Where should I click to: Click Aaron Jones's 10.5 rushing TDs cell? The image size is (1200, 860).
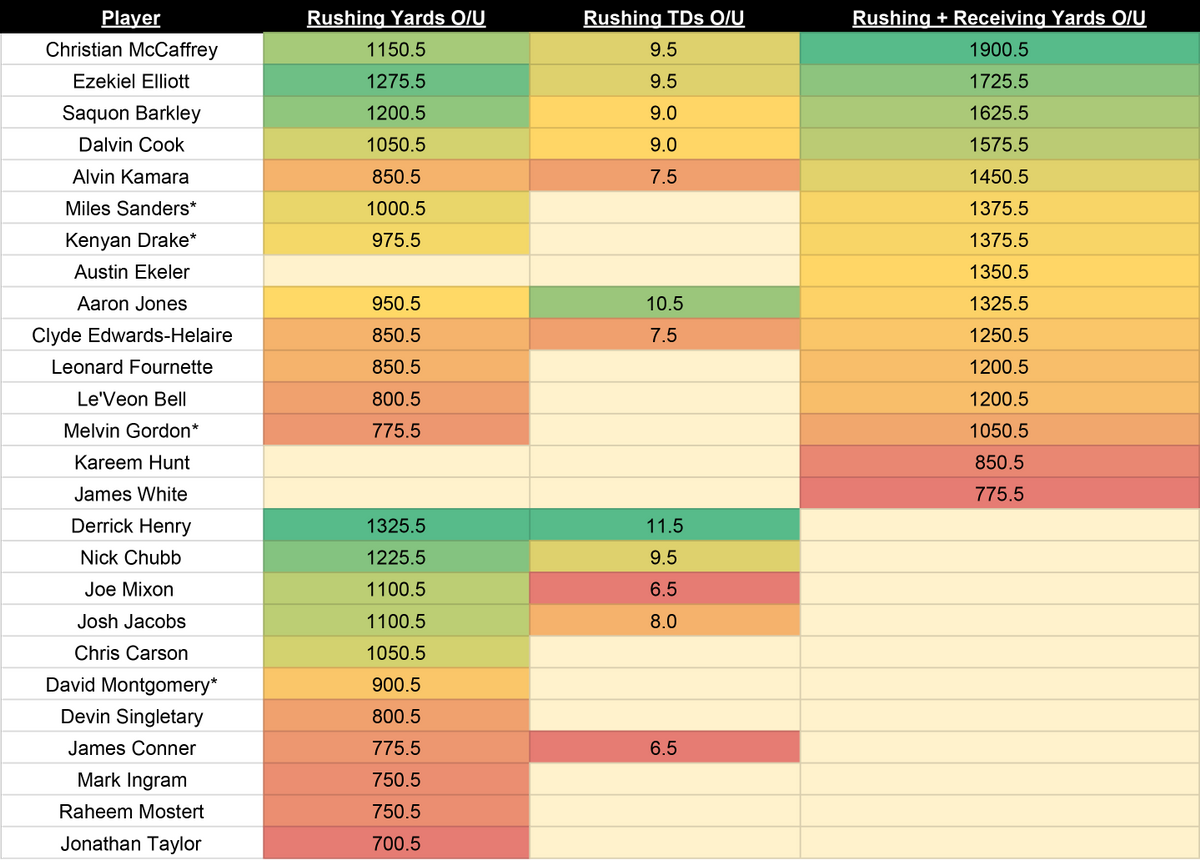pos(664,303)
